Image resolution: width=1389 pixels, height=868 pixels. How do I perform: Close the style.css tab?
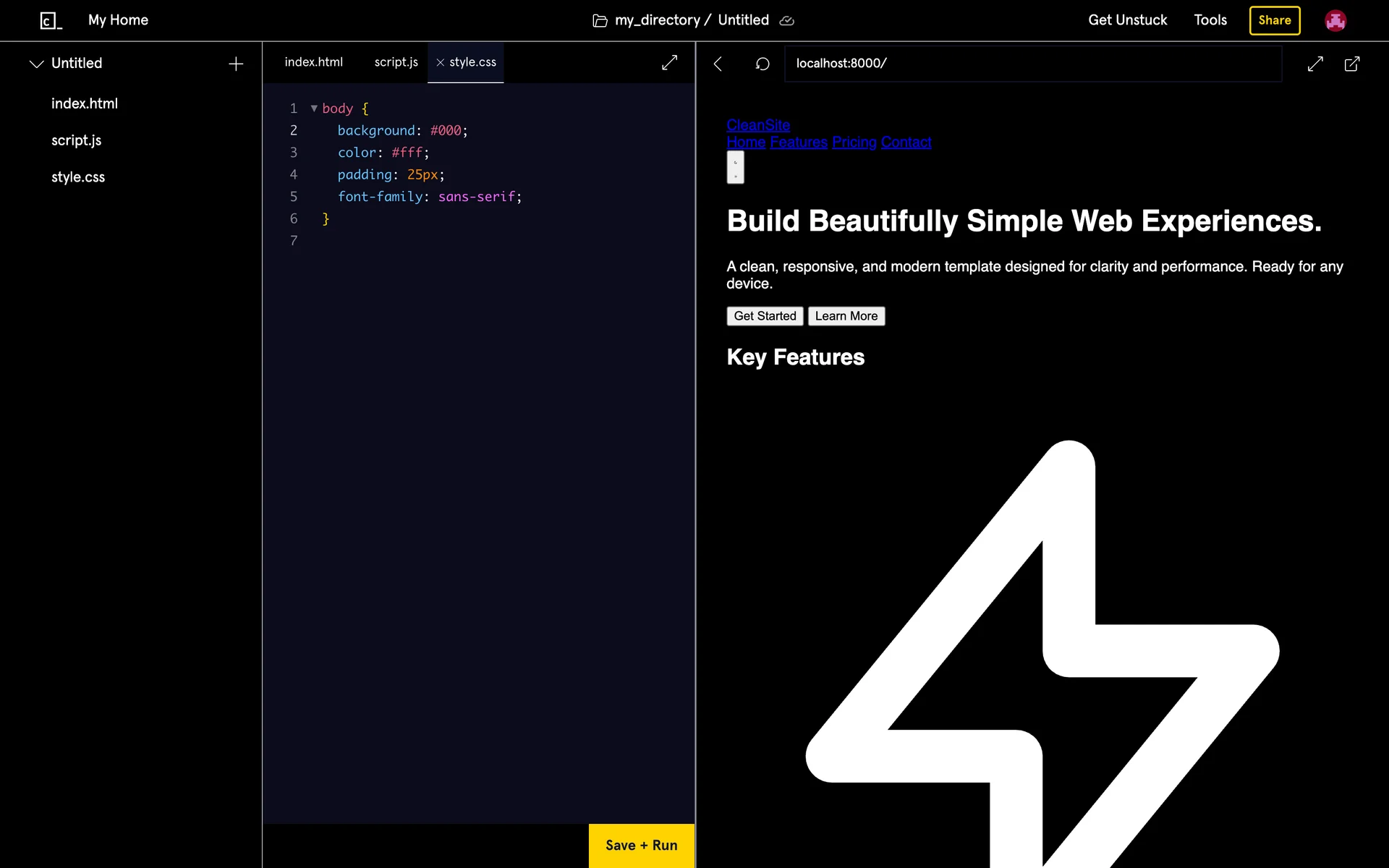440,62
